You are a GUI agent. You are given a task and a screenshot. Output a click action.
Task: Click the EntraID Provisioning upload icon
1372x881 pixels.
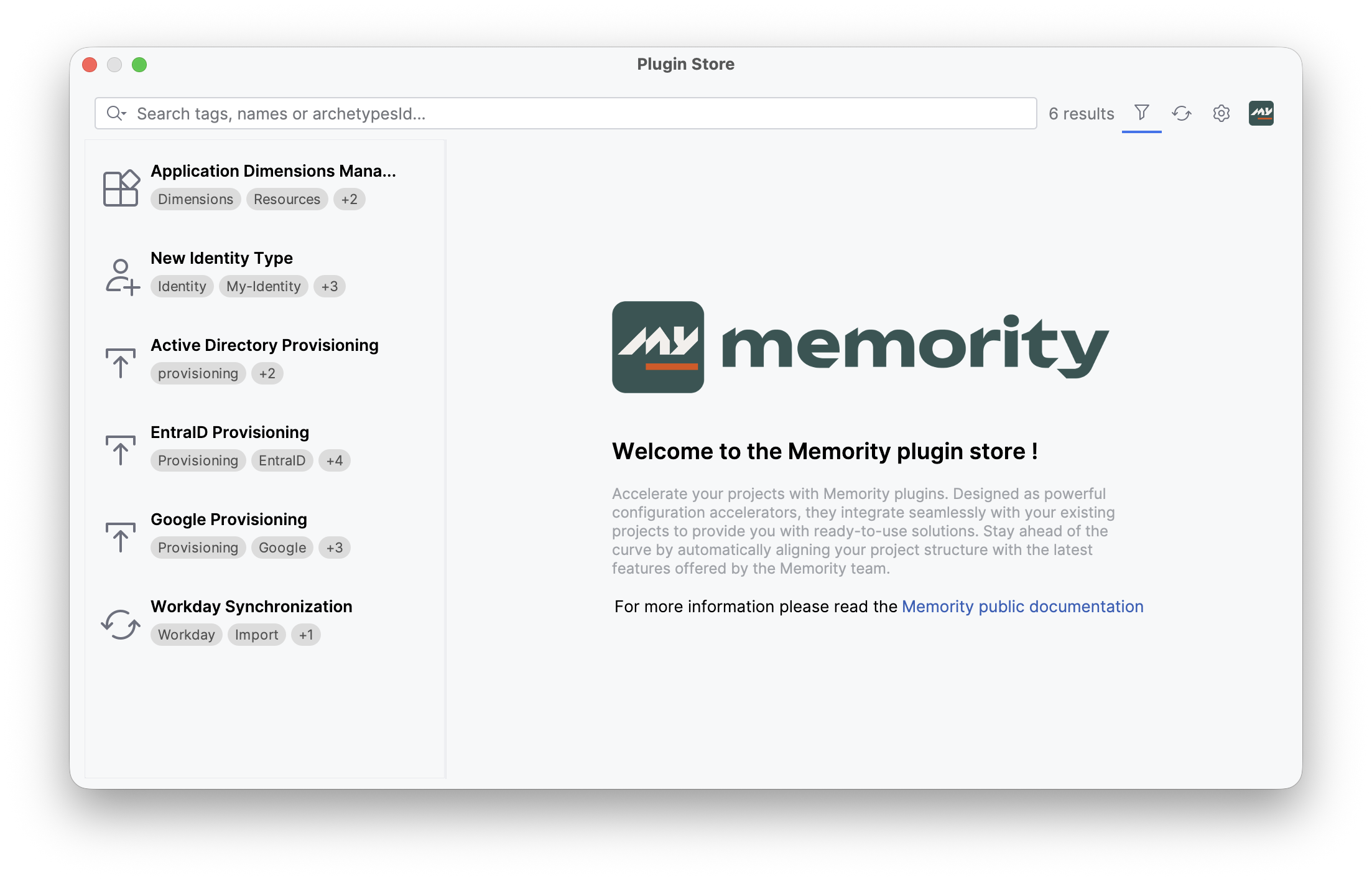pos(121,450)
